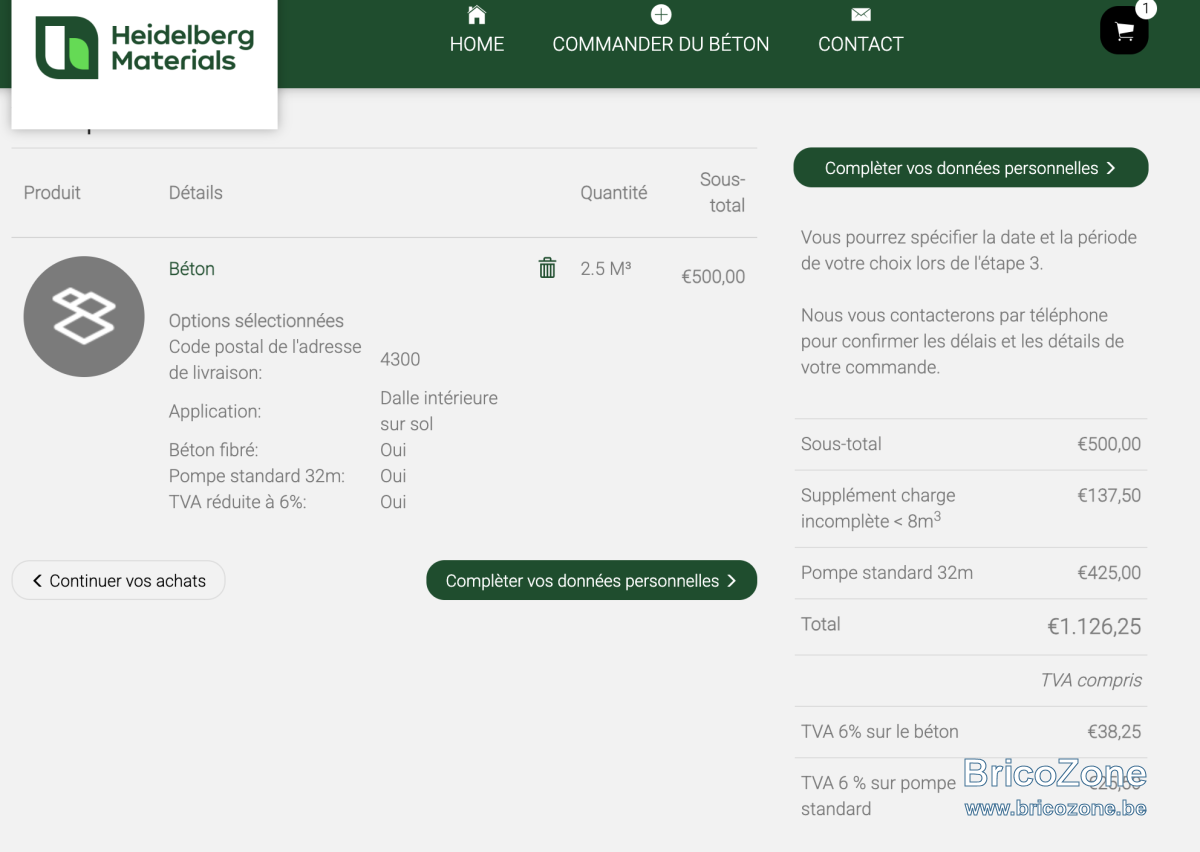Viewport: 1200px width, 852px height.
Task: Click the envelope icon above CONTACT
Action: [860, 15]
